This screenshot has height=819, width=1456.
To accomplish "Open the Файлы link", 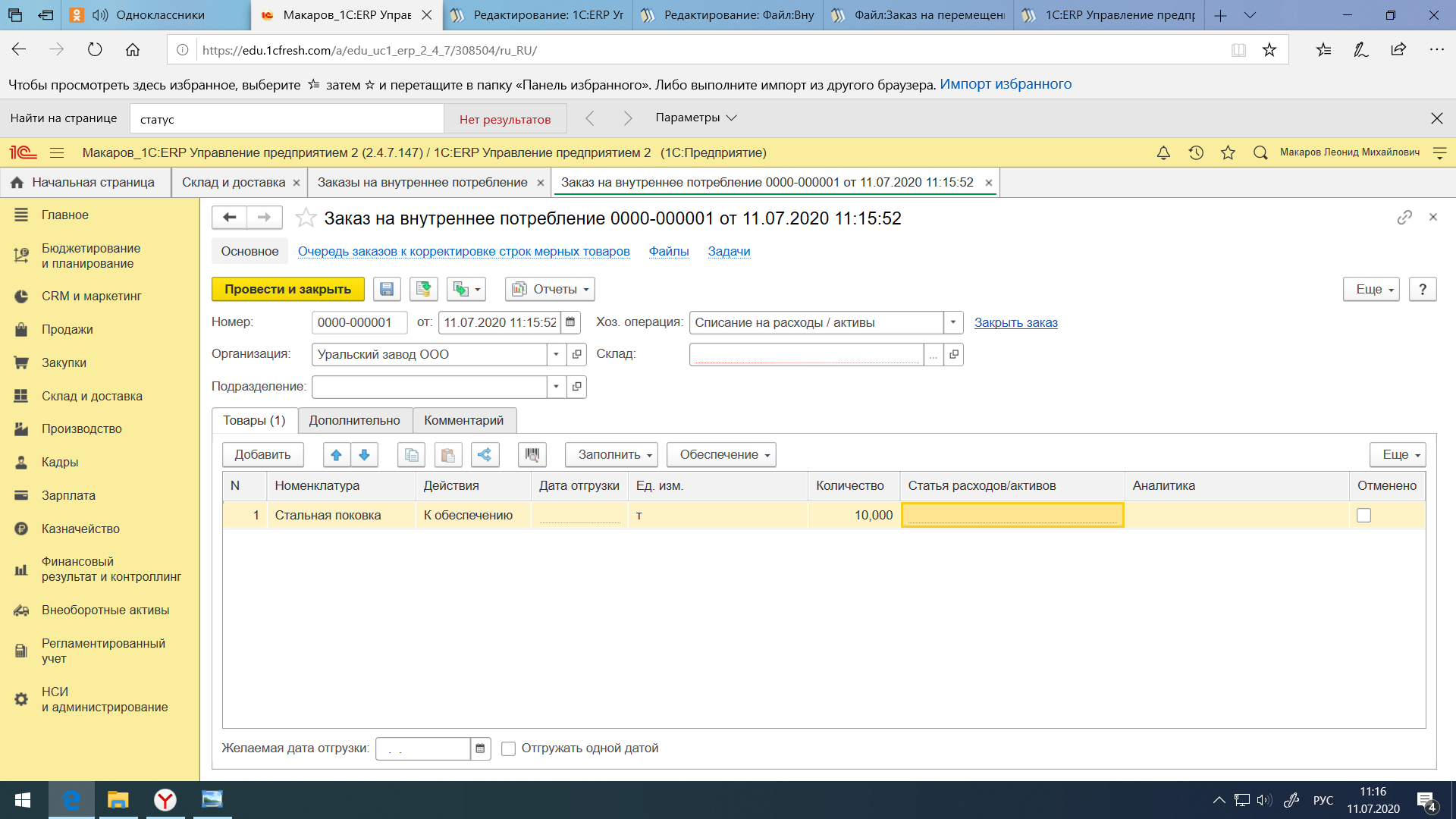I will coord(669,251).
